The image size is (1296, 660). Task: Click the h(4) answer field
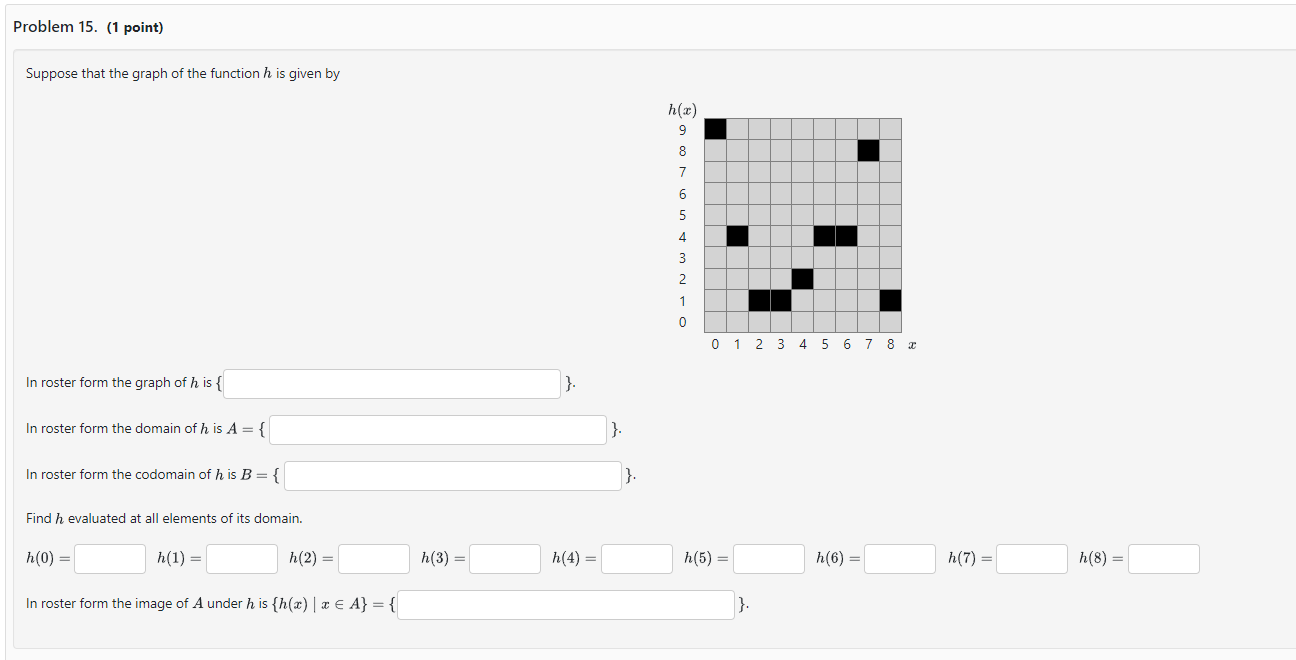click(637, 558)
